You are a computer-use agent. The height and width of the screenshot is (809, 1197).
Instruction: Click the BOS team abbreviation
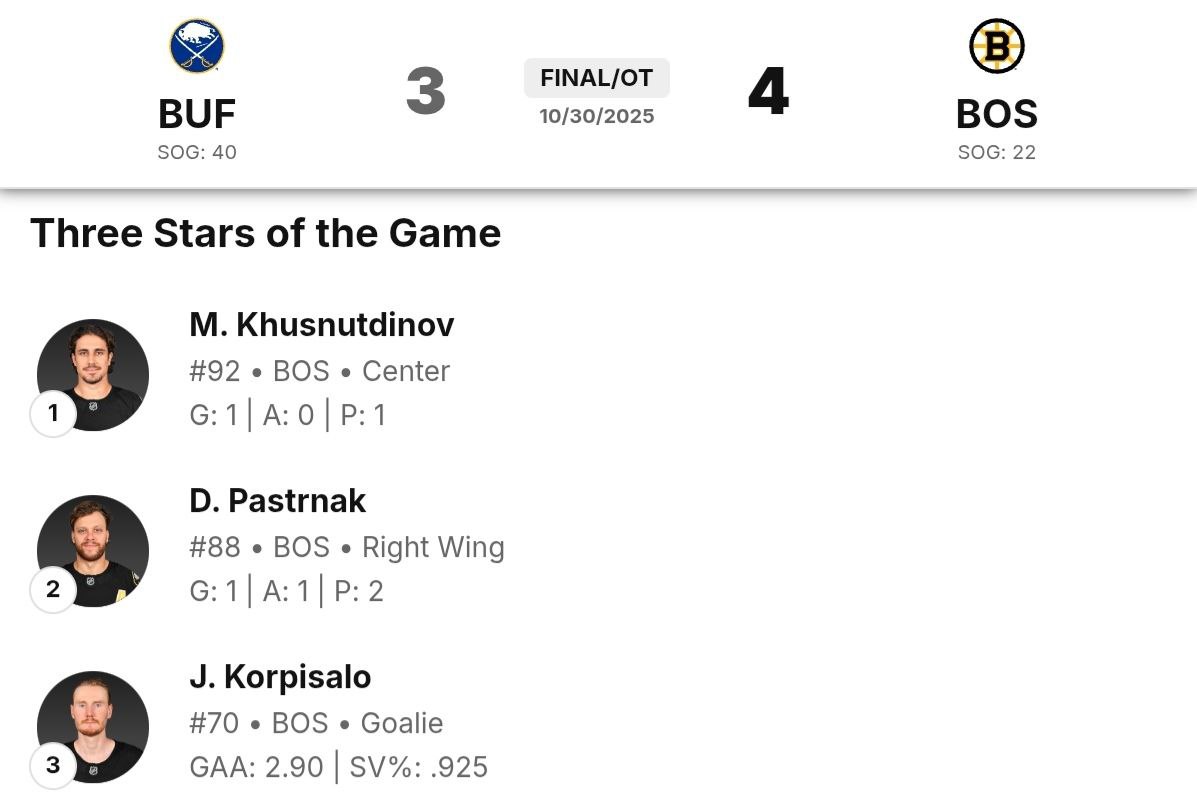(996, 114)
